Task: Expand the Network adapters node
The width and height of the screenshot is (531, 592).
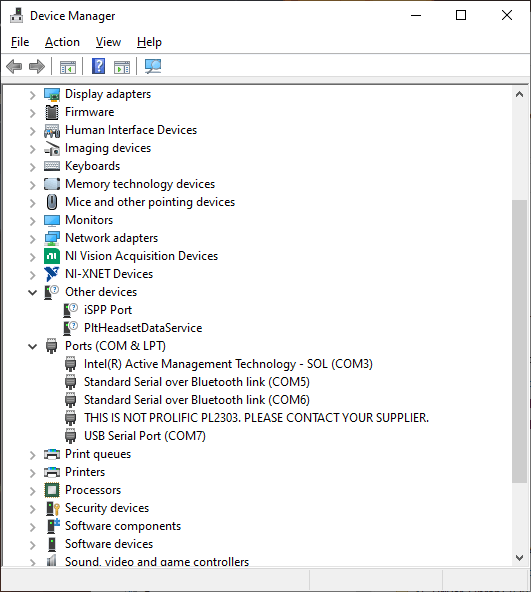Action: [33, 239]
